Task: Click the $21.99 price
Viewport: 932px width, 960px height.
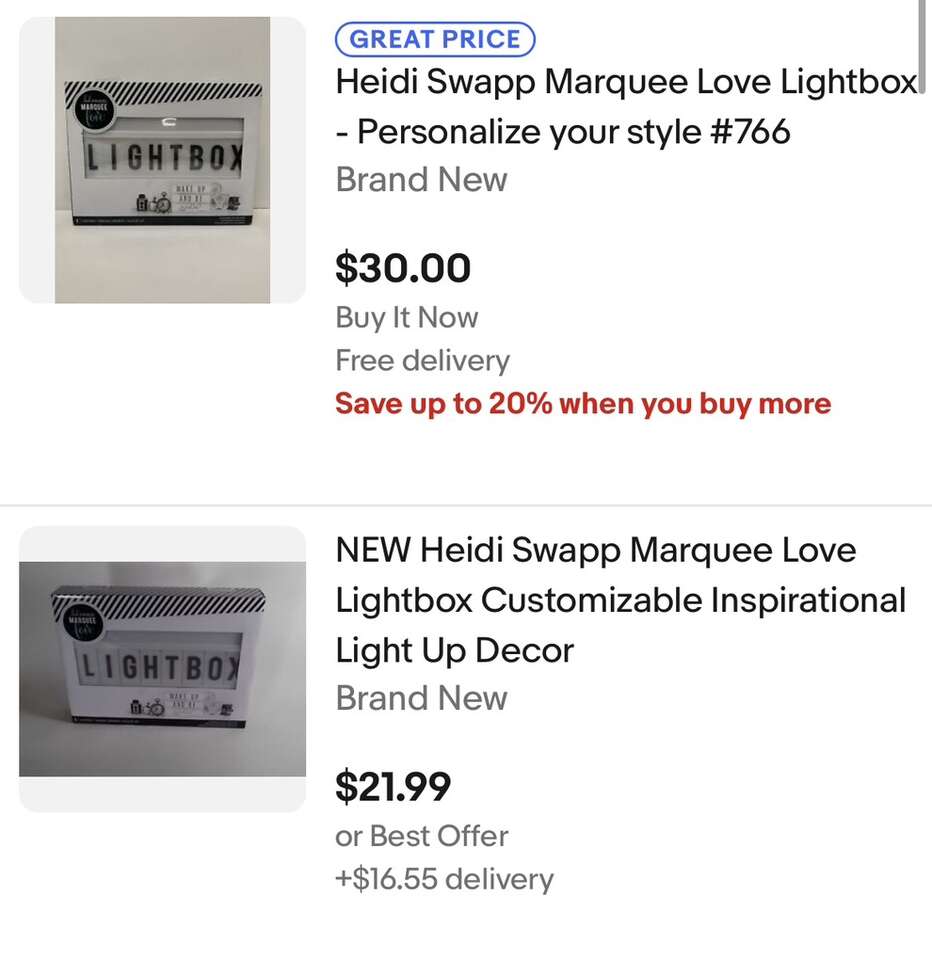Action: (393, 787)
